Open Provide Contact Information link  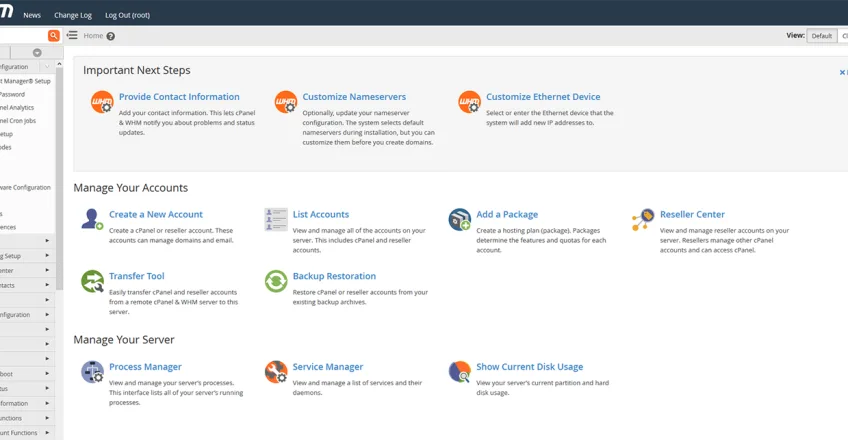click(179, 97)
